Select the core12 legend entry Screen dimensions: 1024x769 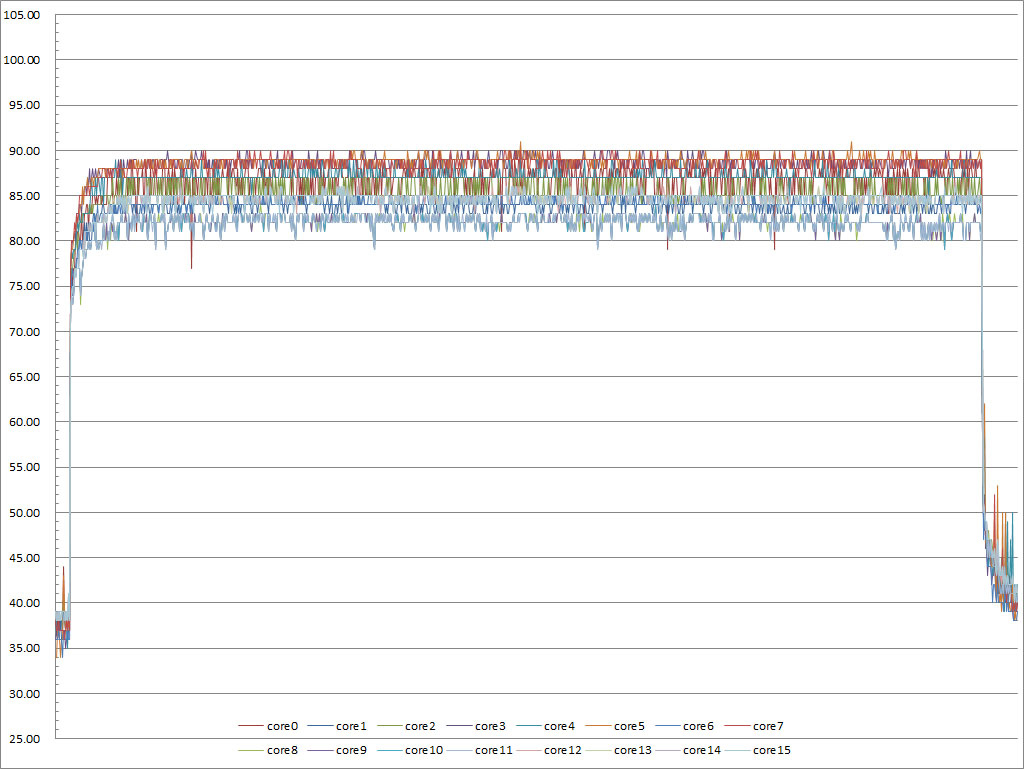pyautogui.click(x=549, y=750)
